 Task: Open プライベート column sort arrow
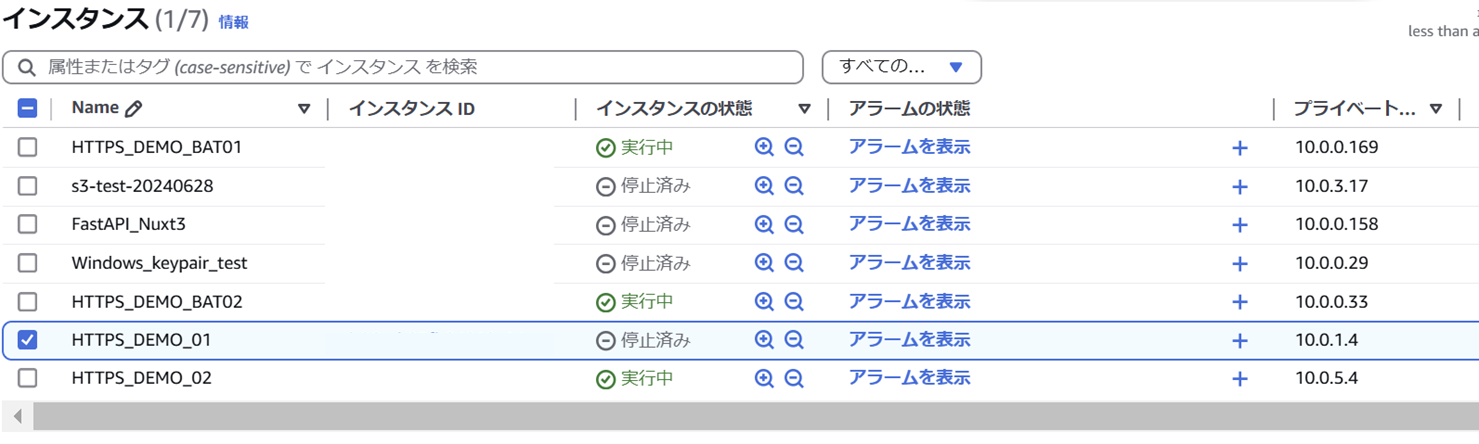tap(1436, 109)
